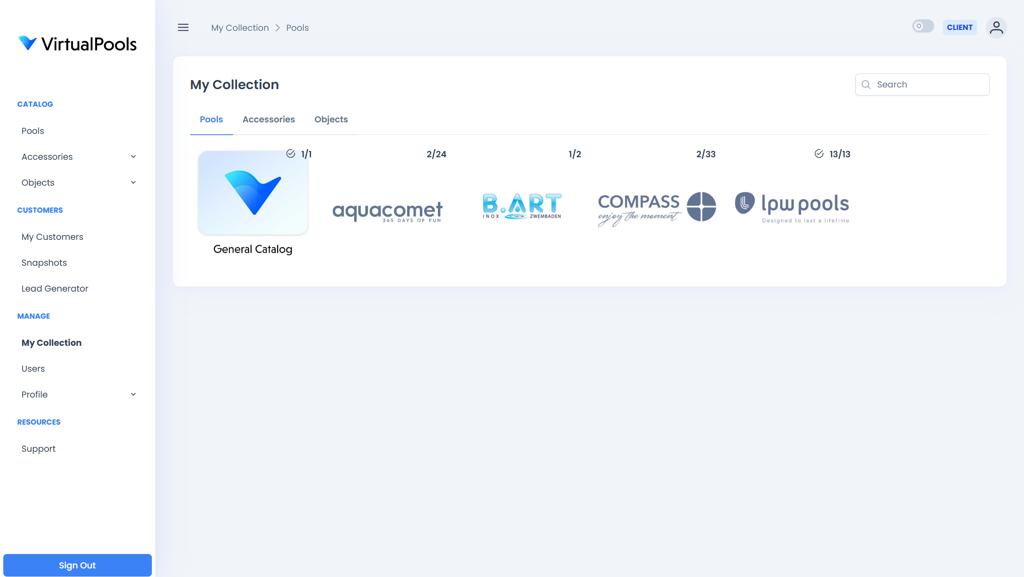Screen dimensions: 1024x577
Task: Click the 2/33 count above Compass
Action: 706,154
